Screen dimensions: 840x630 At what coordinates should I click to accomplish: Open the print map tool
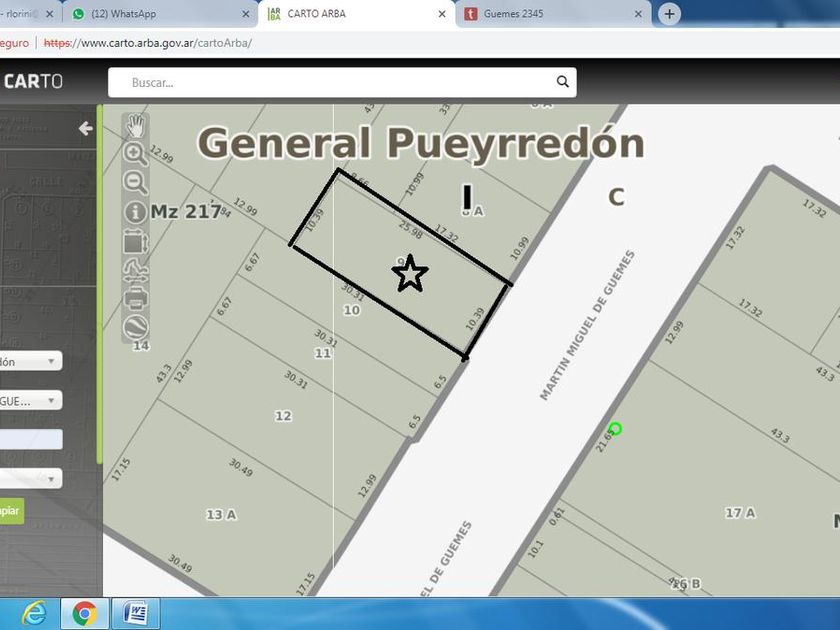(x=136, y=298)
